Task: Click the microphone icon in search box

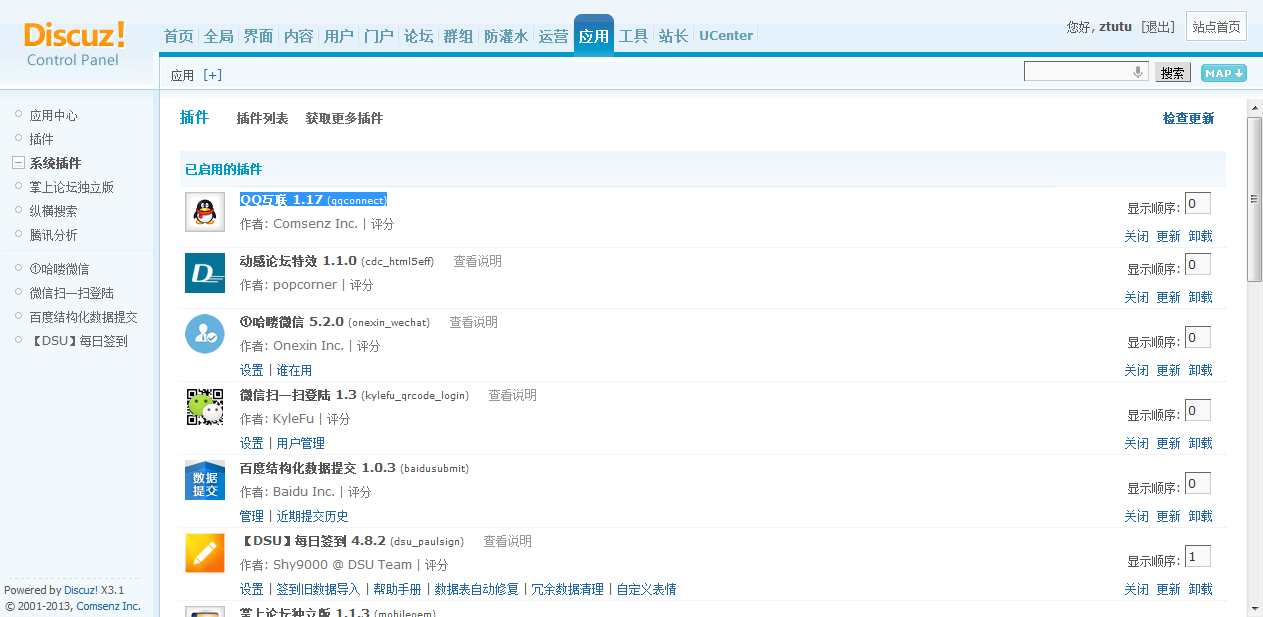Action: click(x=1138, y=72)
